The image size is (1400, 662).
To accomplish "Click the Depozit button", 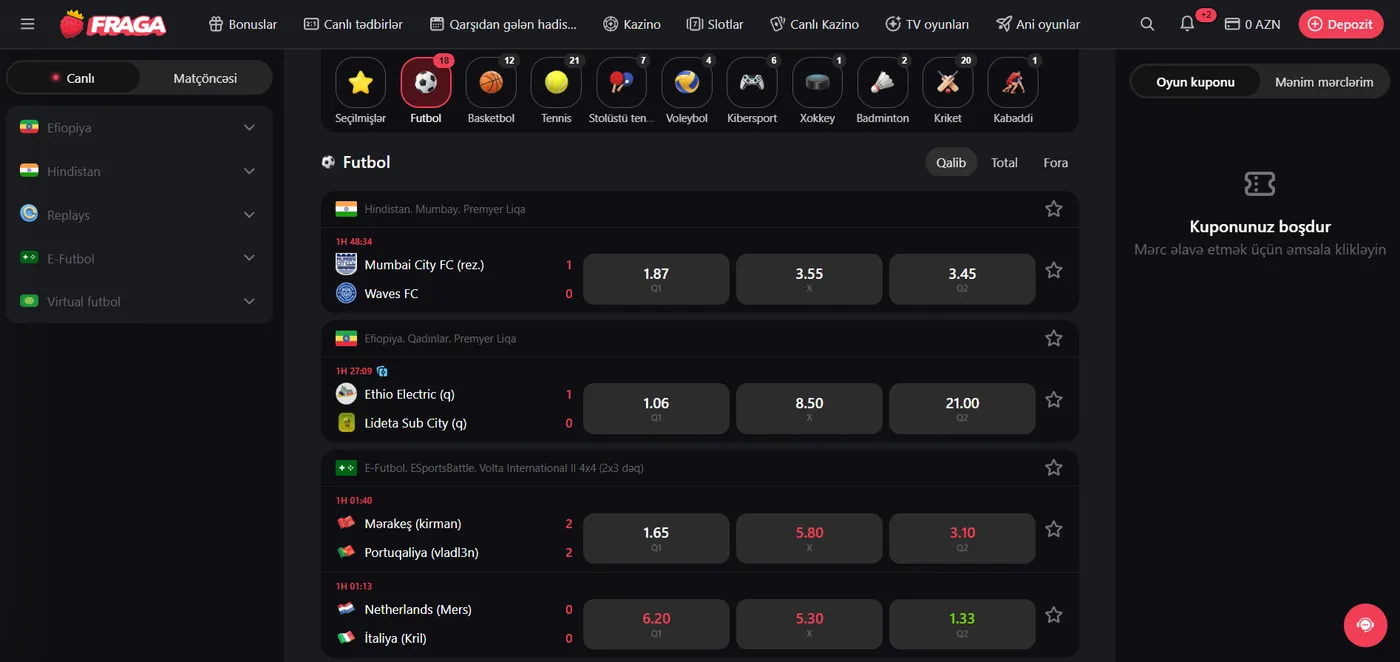I will tap(1341, 24).
